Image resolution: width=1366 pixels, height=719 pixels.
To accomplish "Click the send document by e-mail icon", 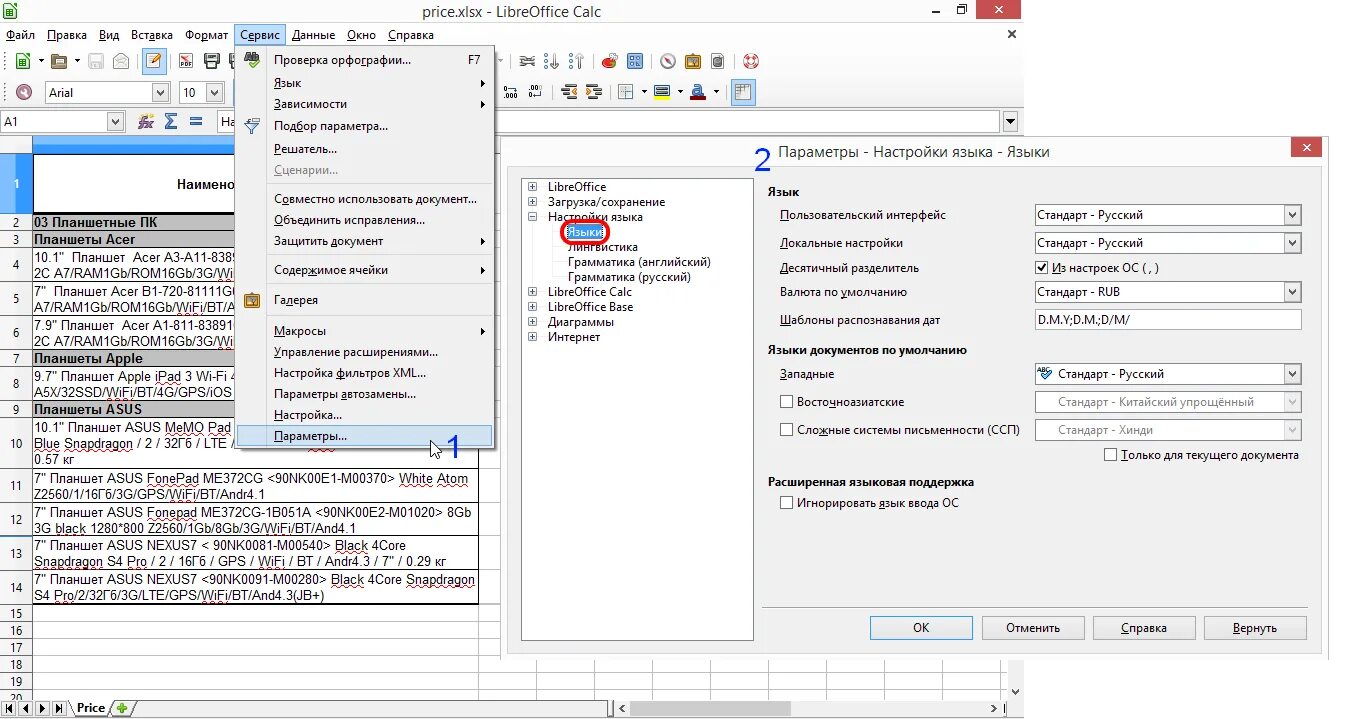I will [x=121, y=61].
